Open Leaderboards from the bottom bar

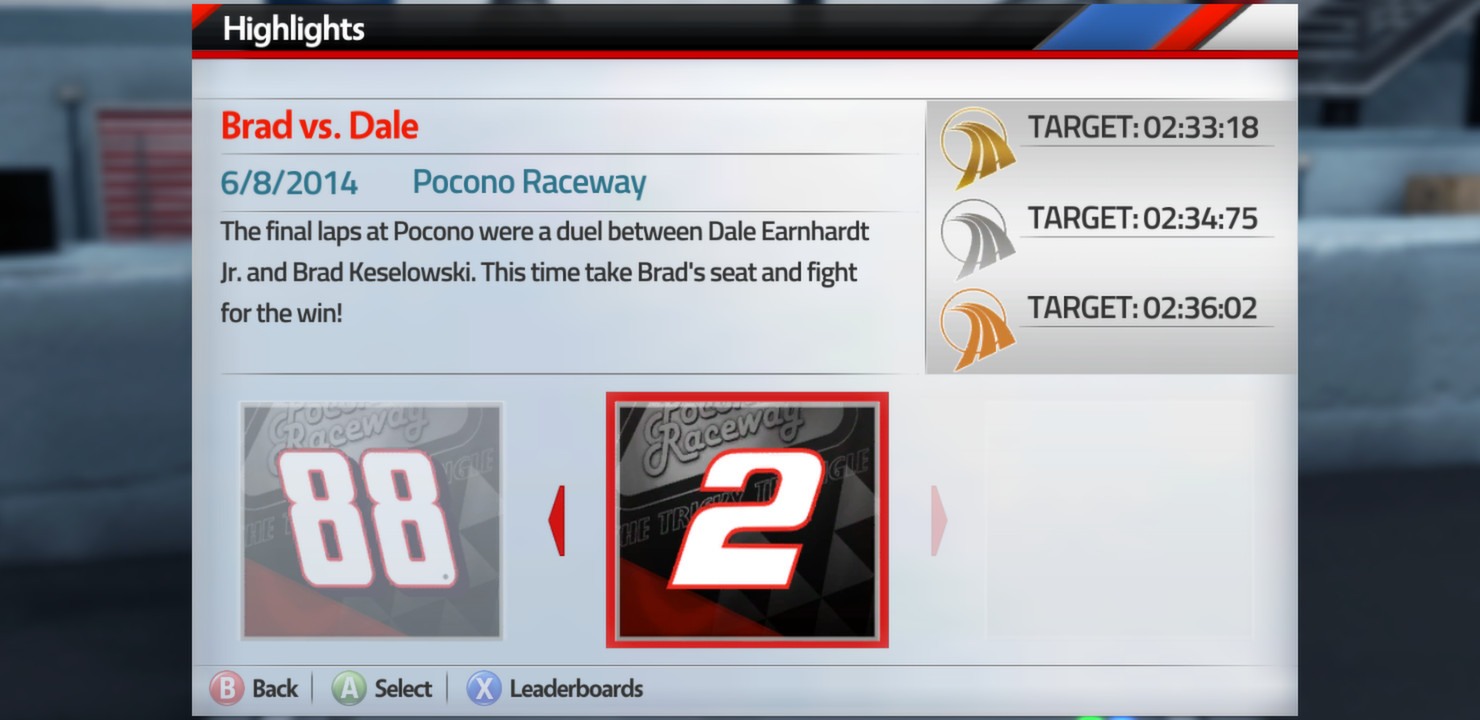coord(576,689)
